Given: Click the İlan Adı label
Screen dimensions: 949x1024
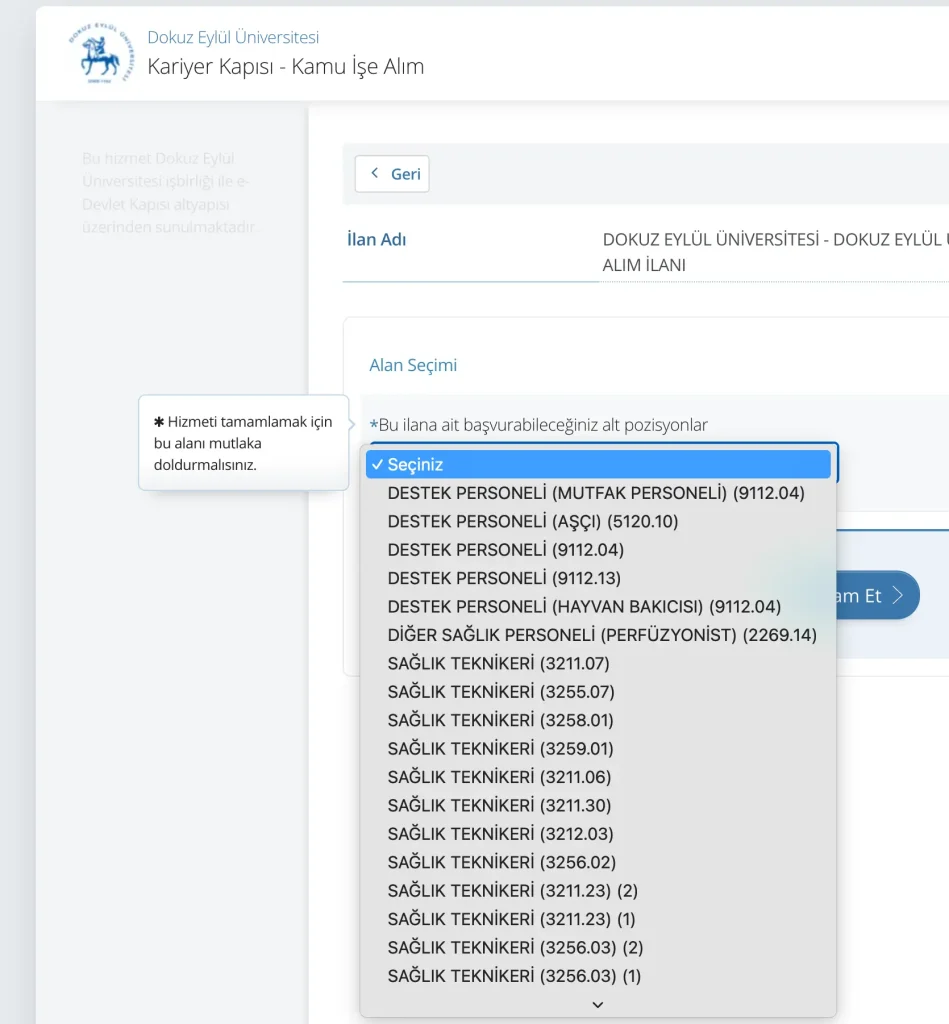Looking at the screenshot, I should pos(376,240).
